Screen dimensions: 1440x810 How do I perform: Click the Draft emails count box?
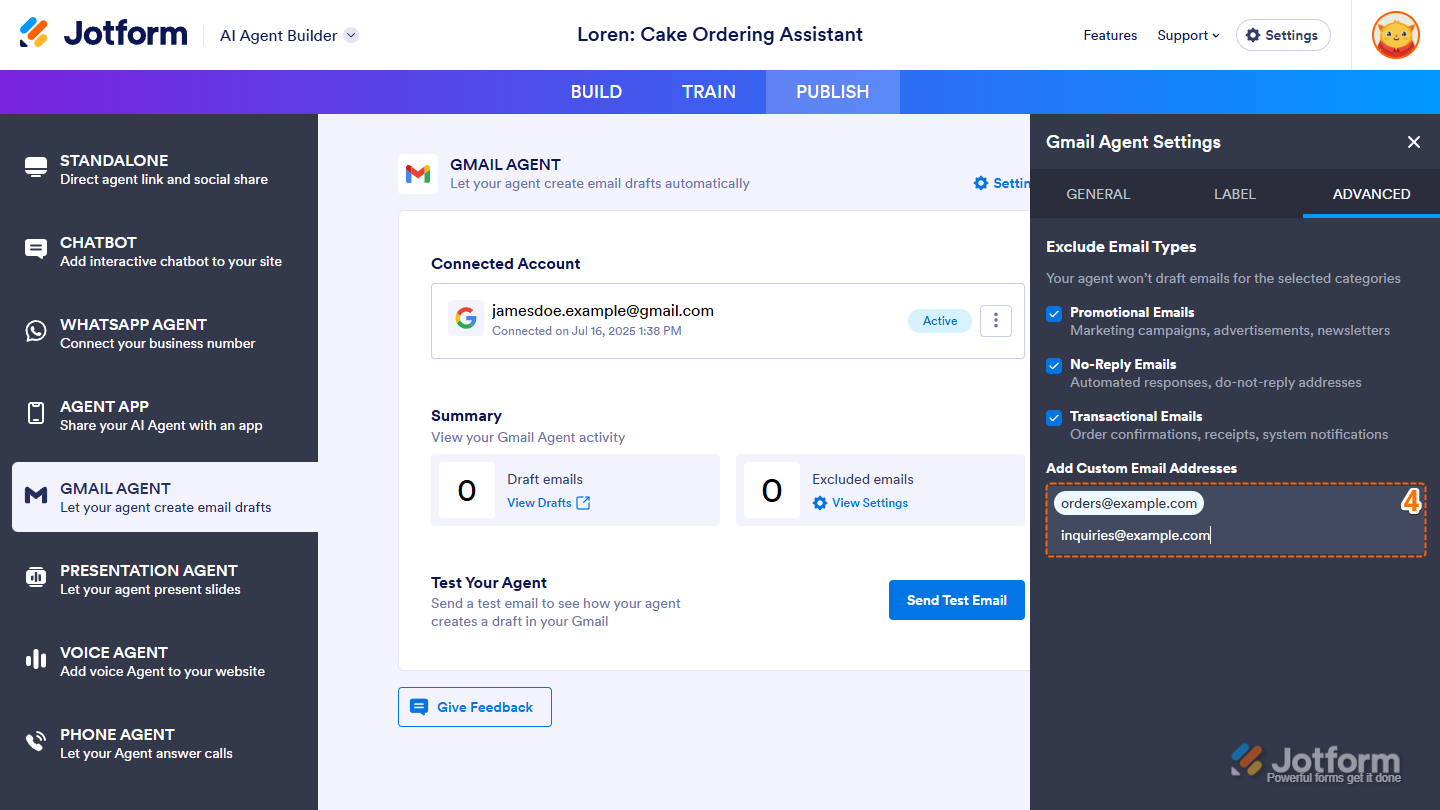[x=467, y=490]
